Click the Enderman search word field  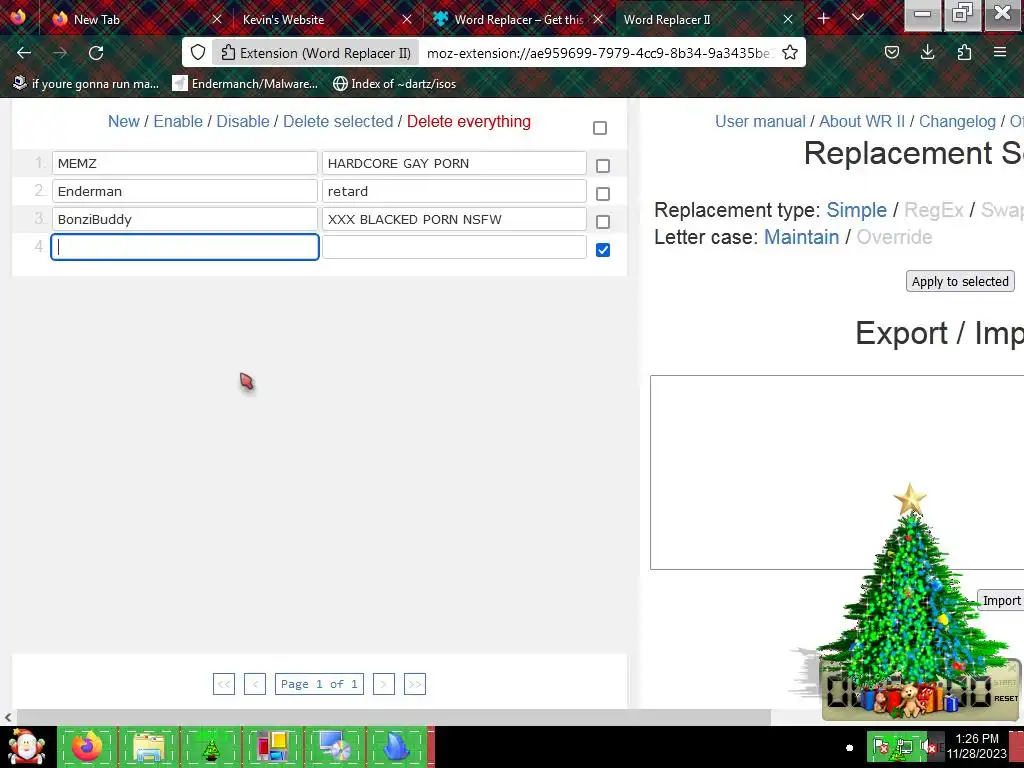(185, 191)
